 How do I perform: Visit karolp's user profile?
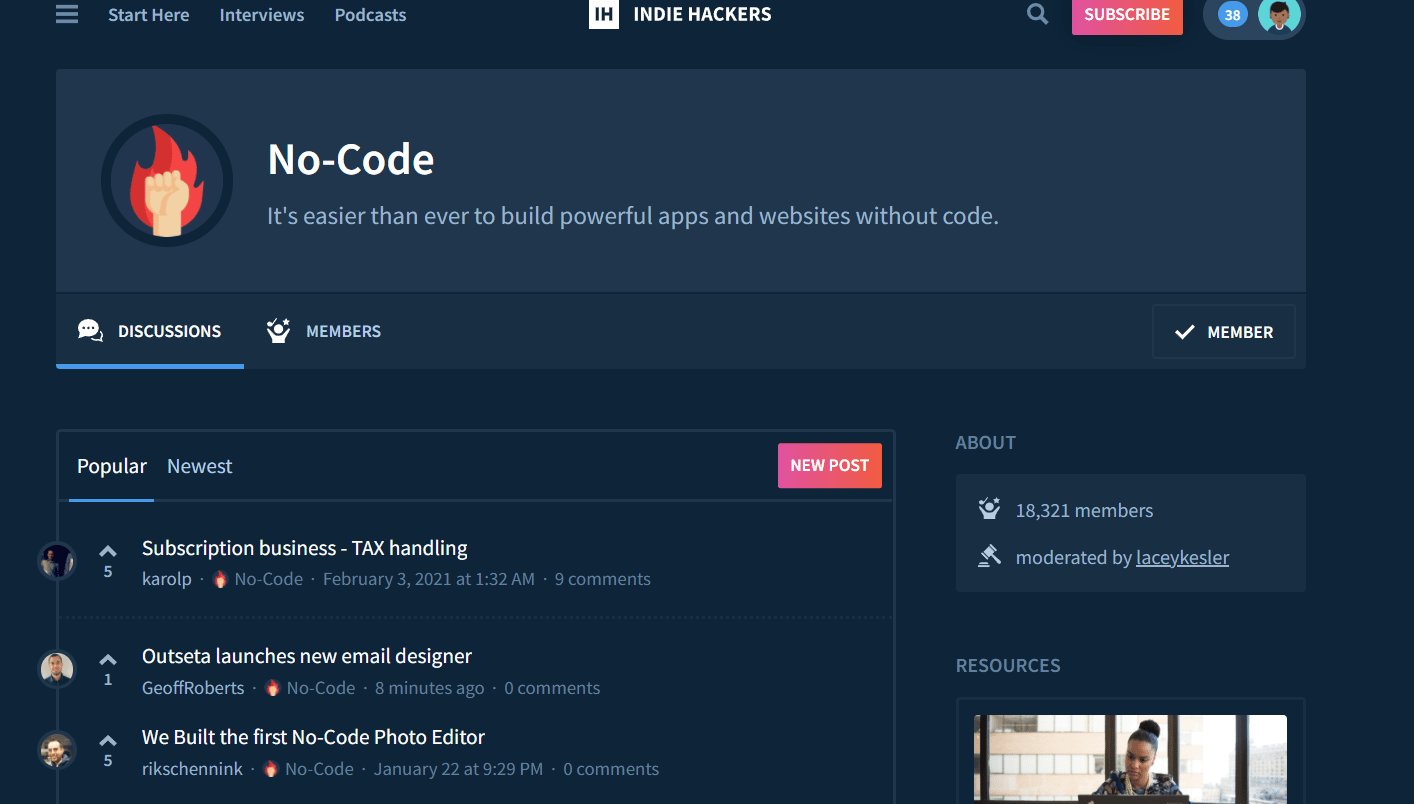(167, 579)
